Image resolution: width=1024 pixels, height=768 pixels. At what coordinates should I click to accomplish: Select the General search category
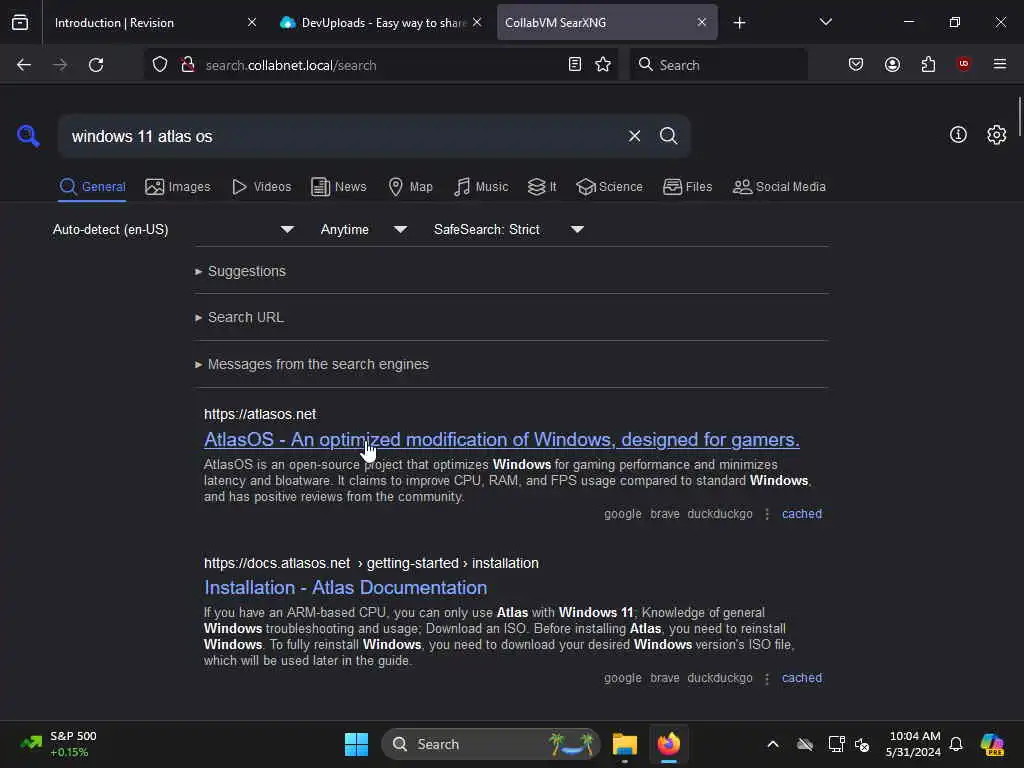[92, 187]
